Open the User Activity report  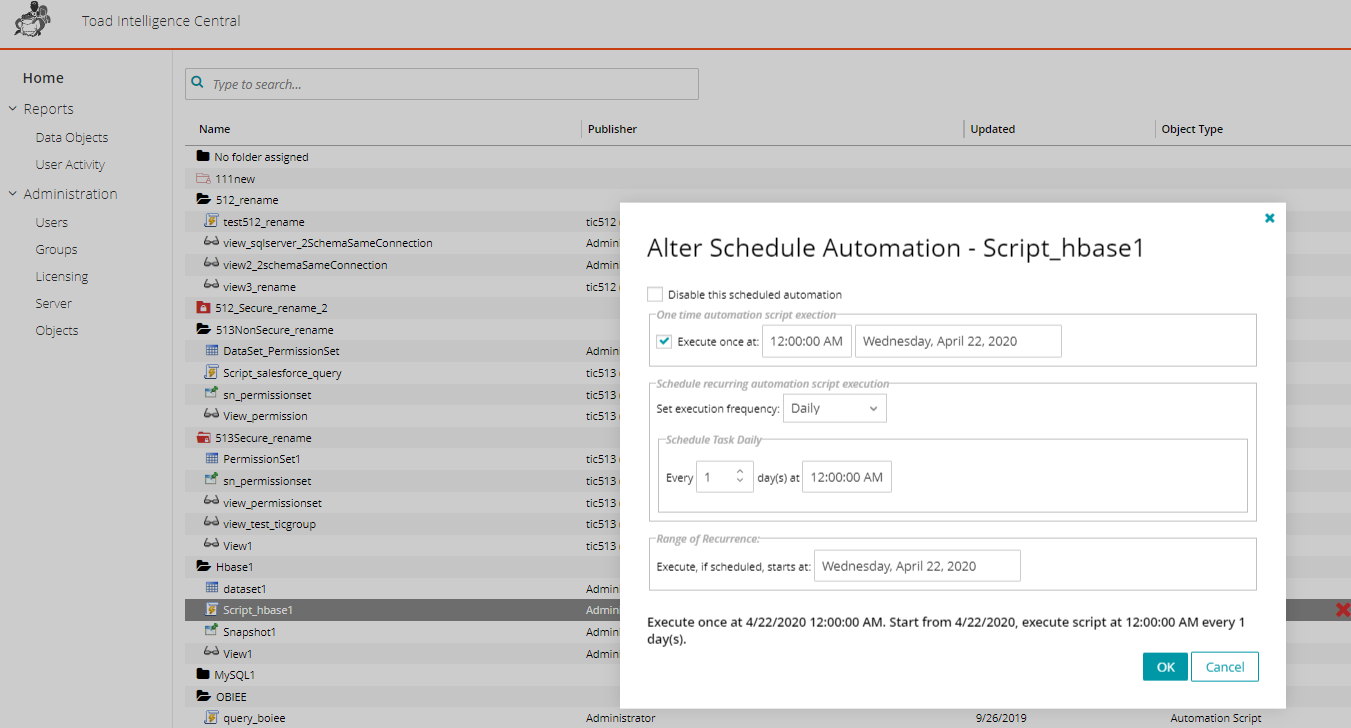[70, 165]
